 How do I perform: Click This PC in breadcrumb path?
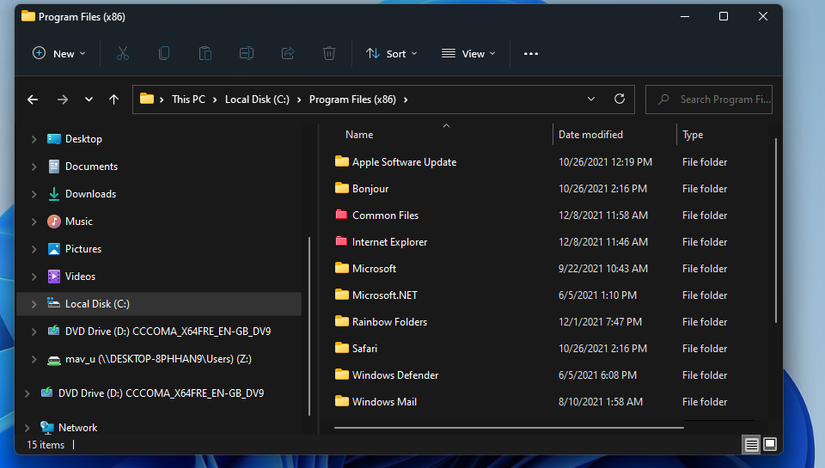click(x=188, y=99)
